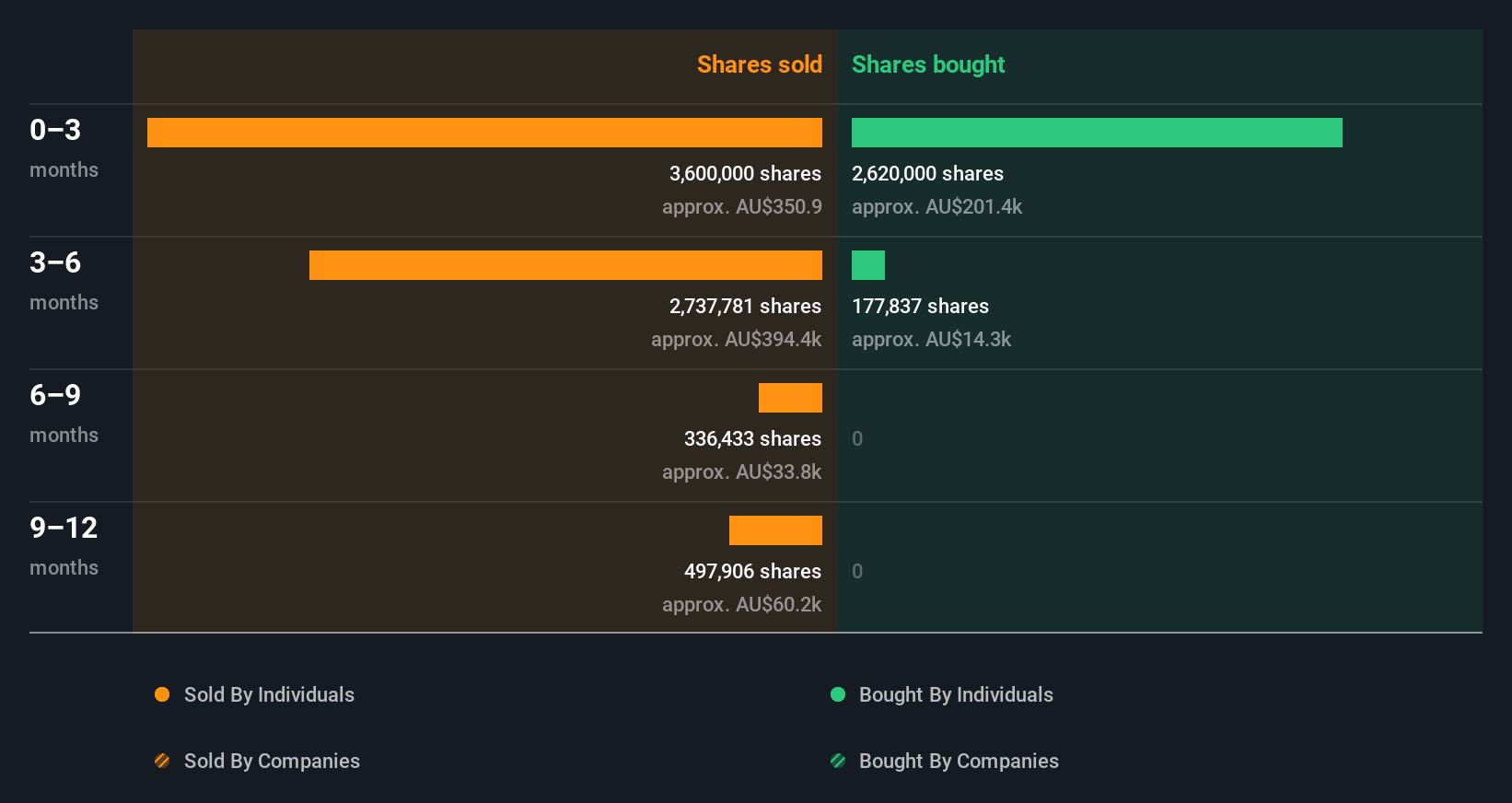Toggle the Sold By Companies legend label
This screenshot has width=1512, height=803.
(272, 761)
